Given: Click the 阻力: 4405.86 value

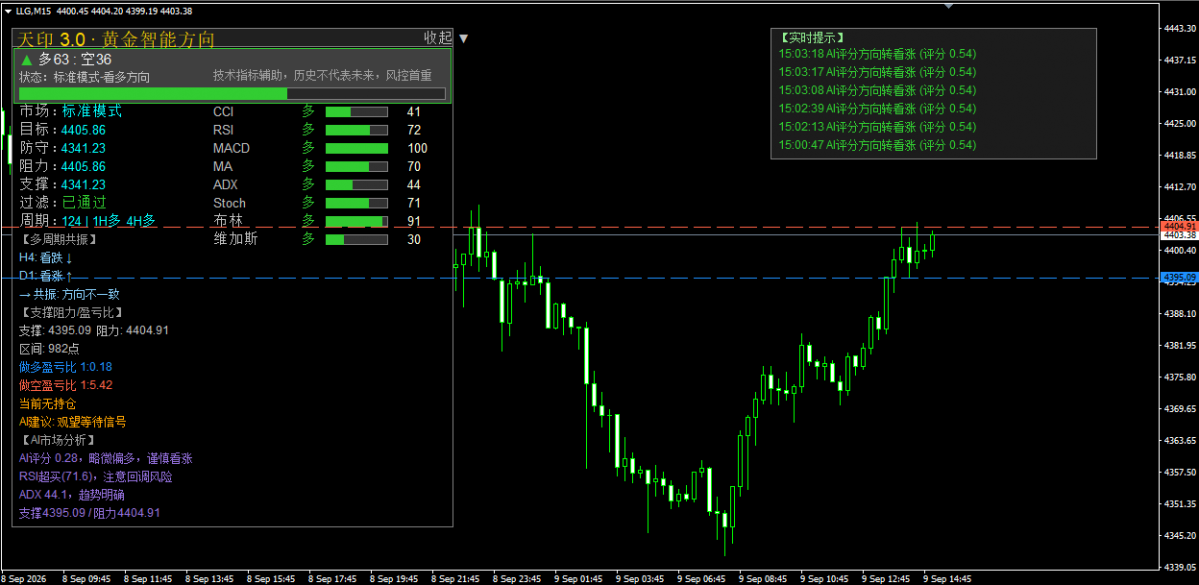Looking at the screenshot, I should (83, 167).
